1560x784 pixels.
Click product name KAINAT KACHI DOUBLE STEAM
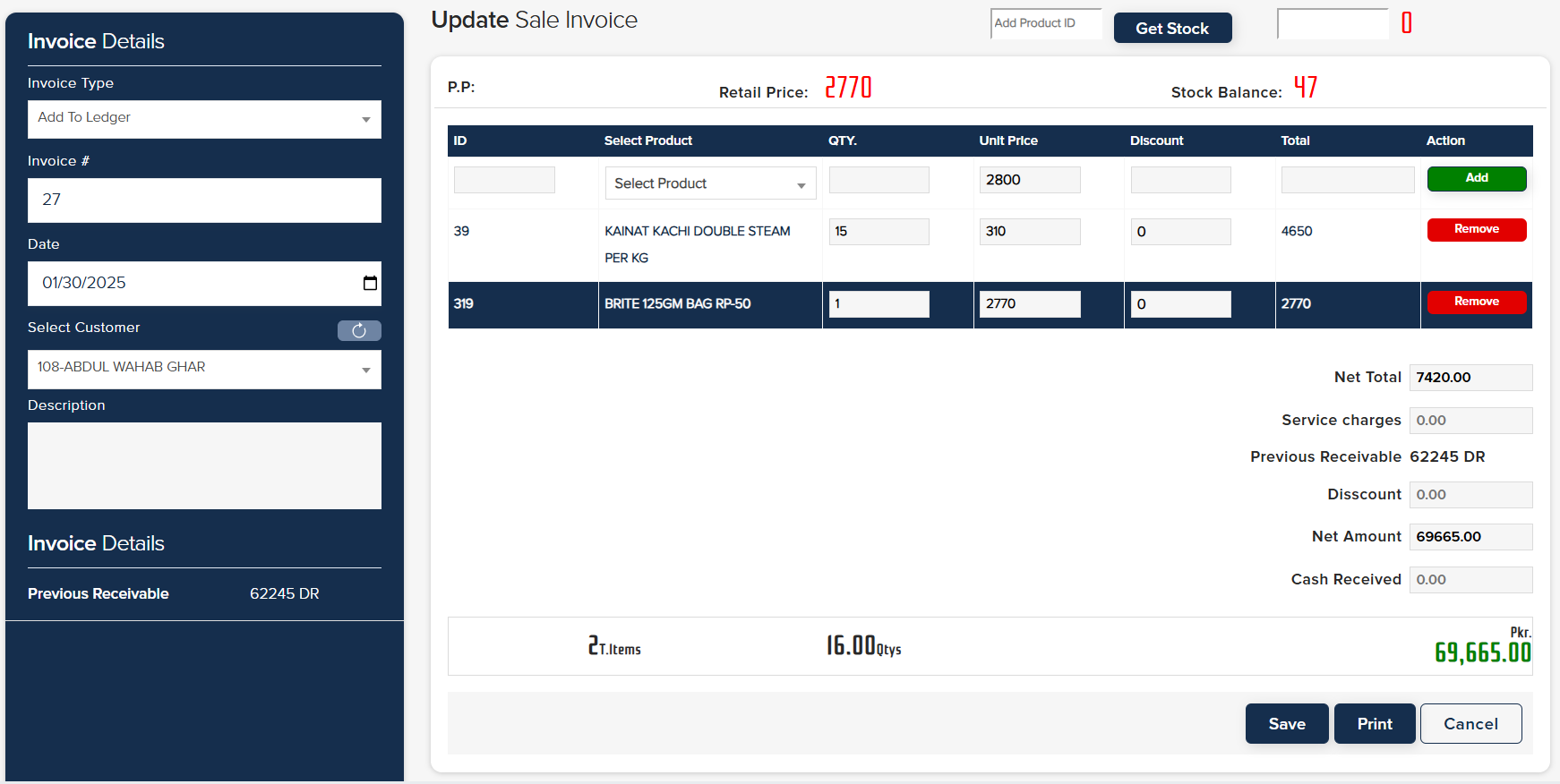tap(698, 244)
